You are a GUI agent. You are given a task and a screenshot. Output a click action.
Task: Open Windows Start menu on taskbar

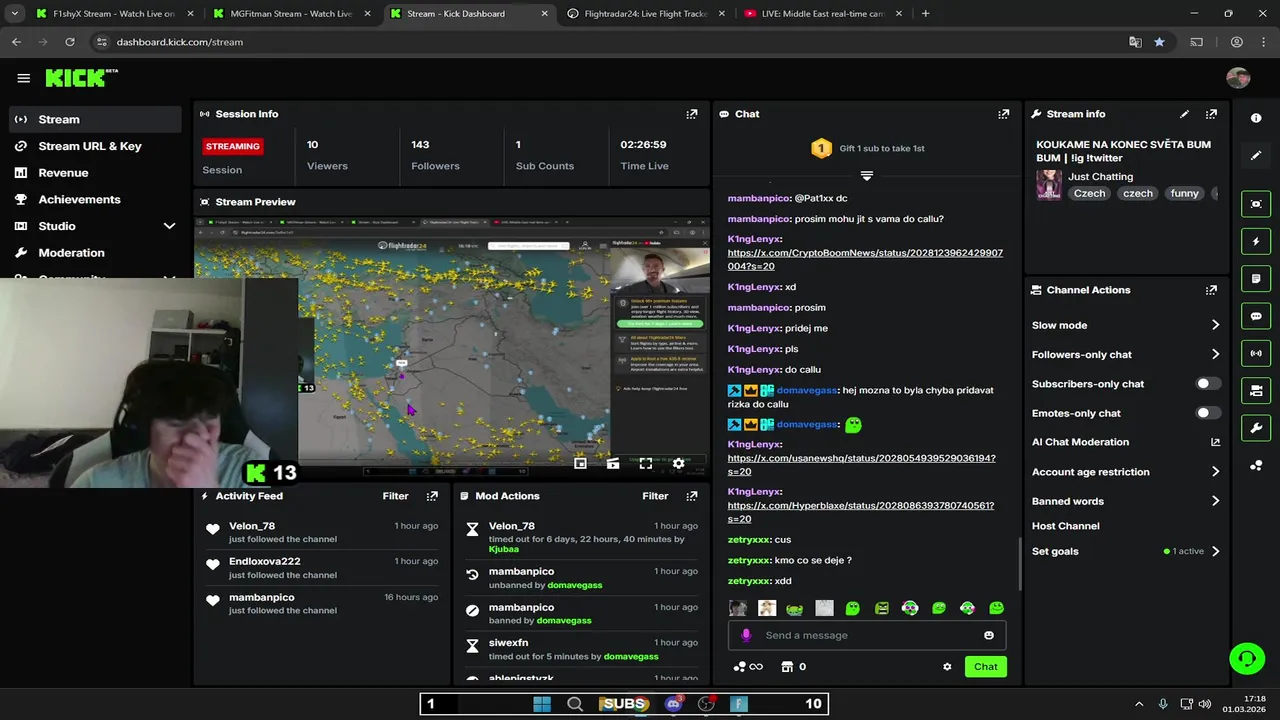pyautogui.click(x=542, y=704)
